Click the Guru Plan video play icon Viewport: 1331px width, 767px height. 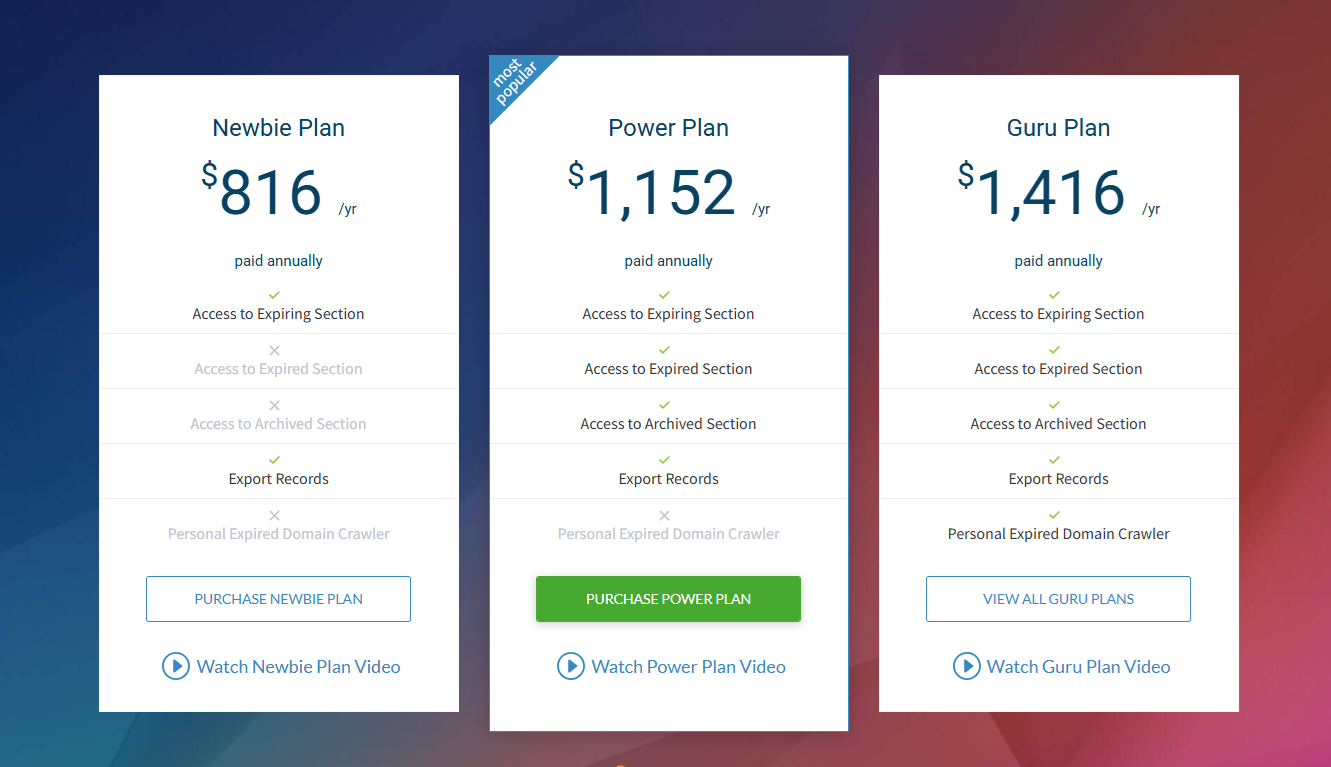(966, 666)
